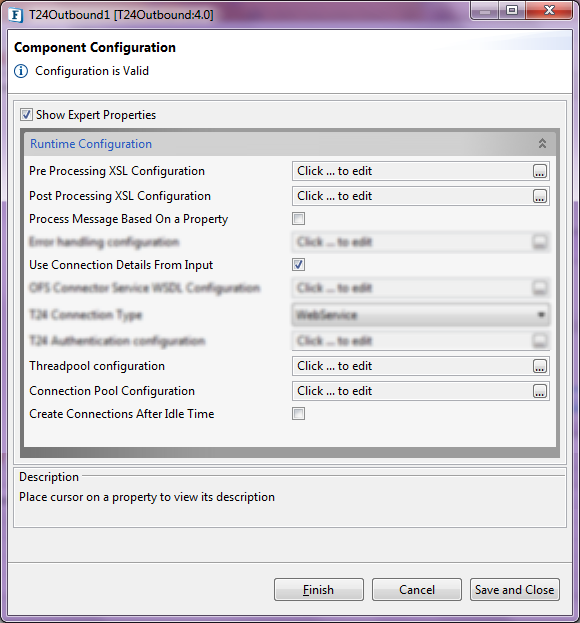Screen dimensions: 580x623
Task: Click the T24Outbound1 window title icon
Action: pyautogui.click(x=16, y=15)
